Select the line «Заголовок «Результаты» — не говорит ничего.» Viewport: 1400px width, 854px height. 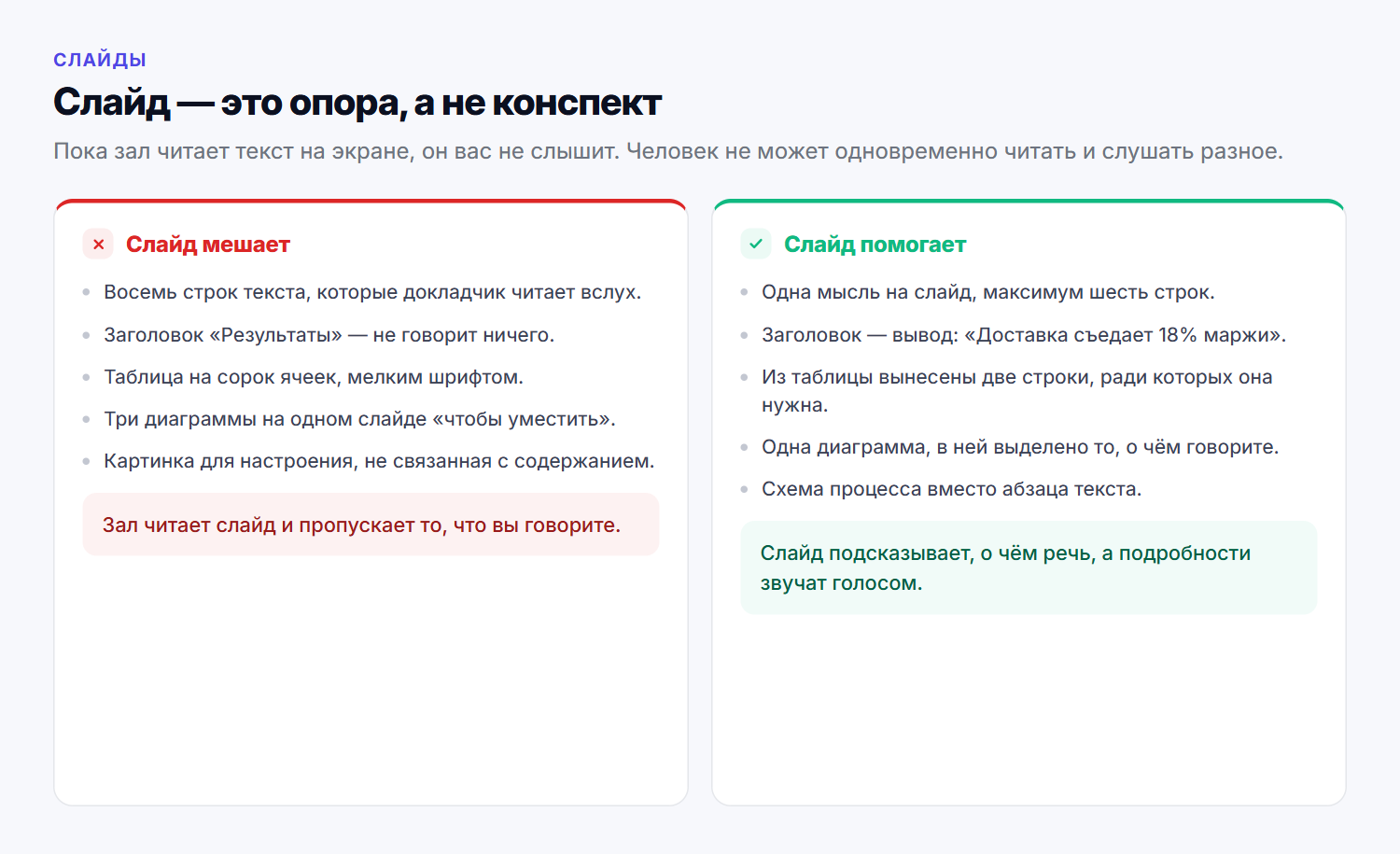(329, 335)
